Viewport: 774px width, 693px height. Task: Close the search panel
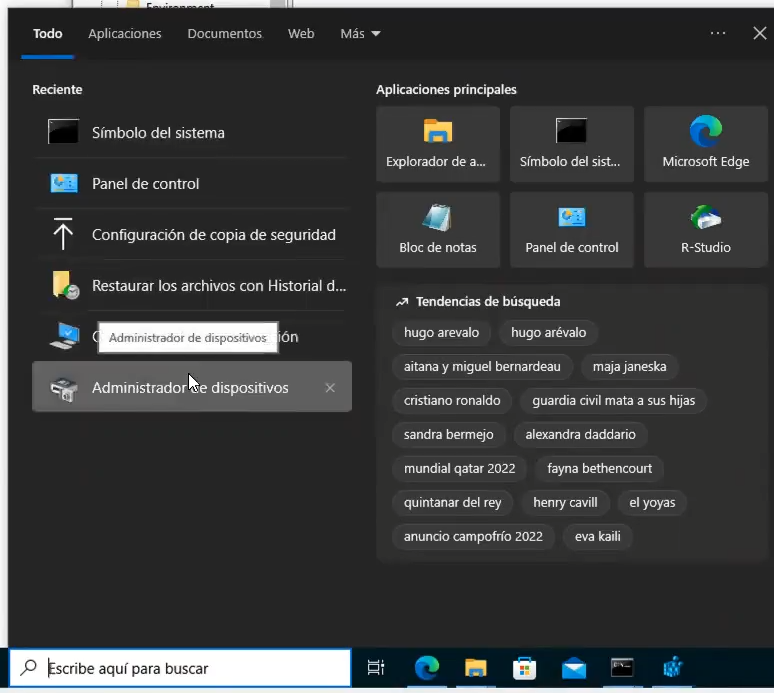point(760,33)
